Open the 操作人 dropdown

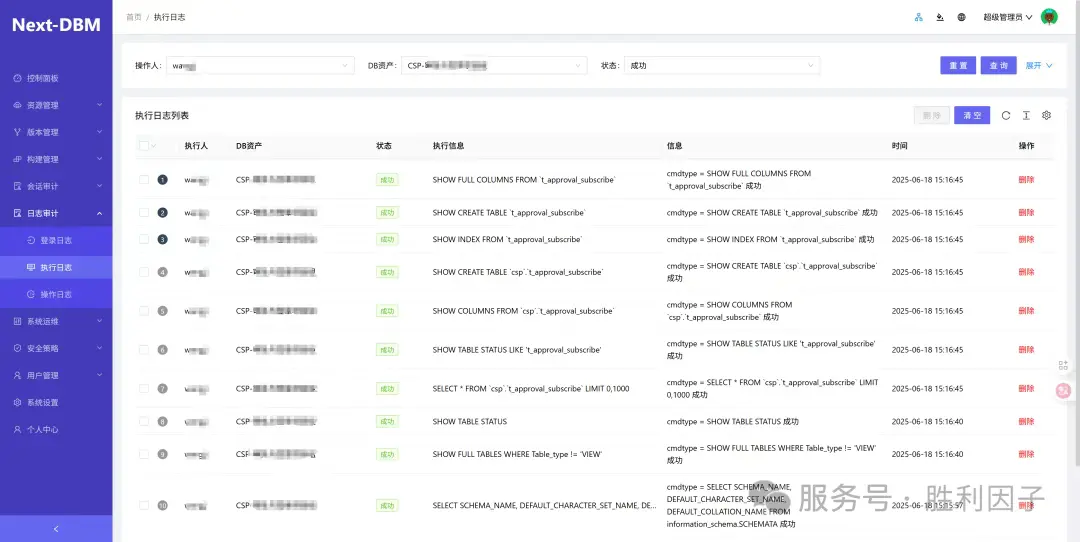260,65
